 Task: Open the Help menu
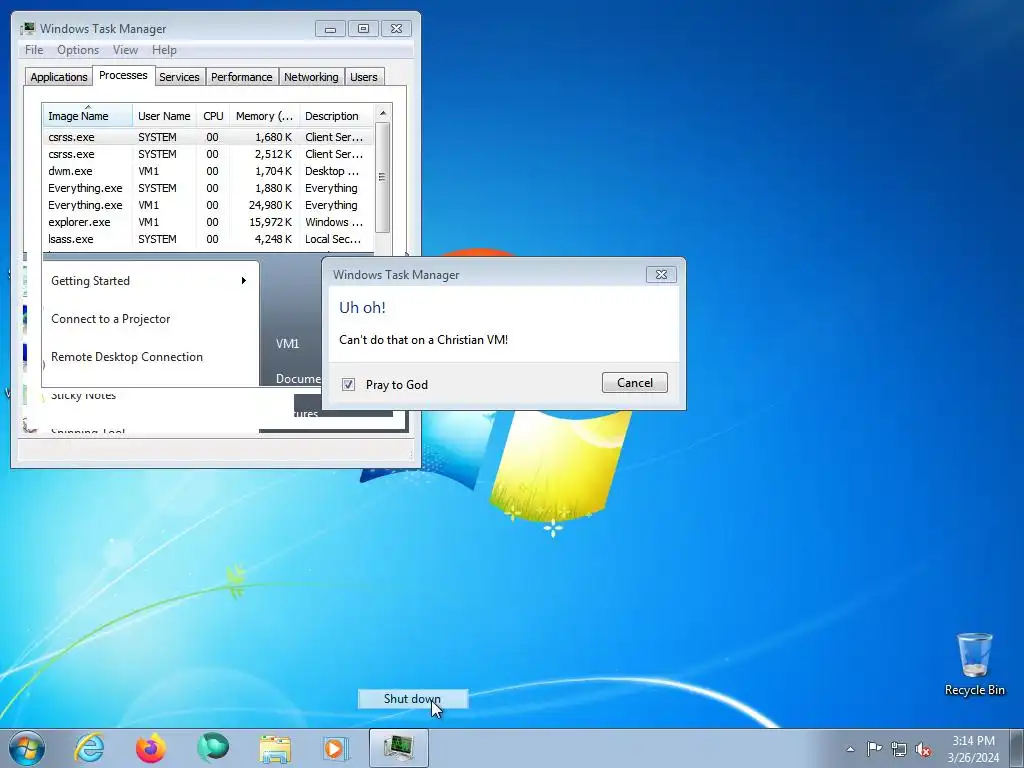(x=164, y=50)
